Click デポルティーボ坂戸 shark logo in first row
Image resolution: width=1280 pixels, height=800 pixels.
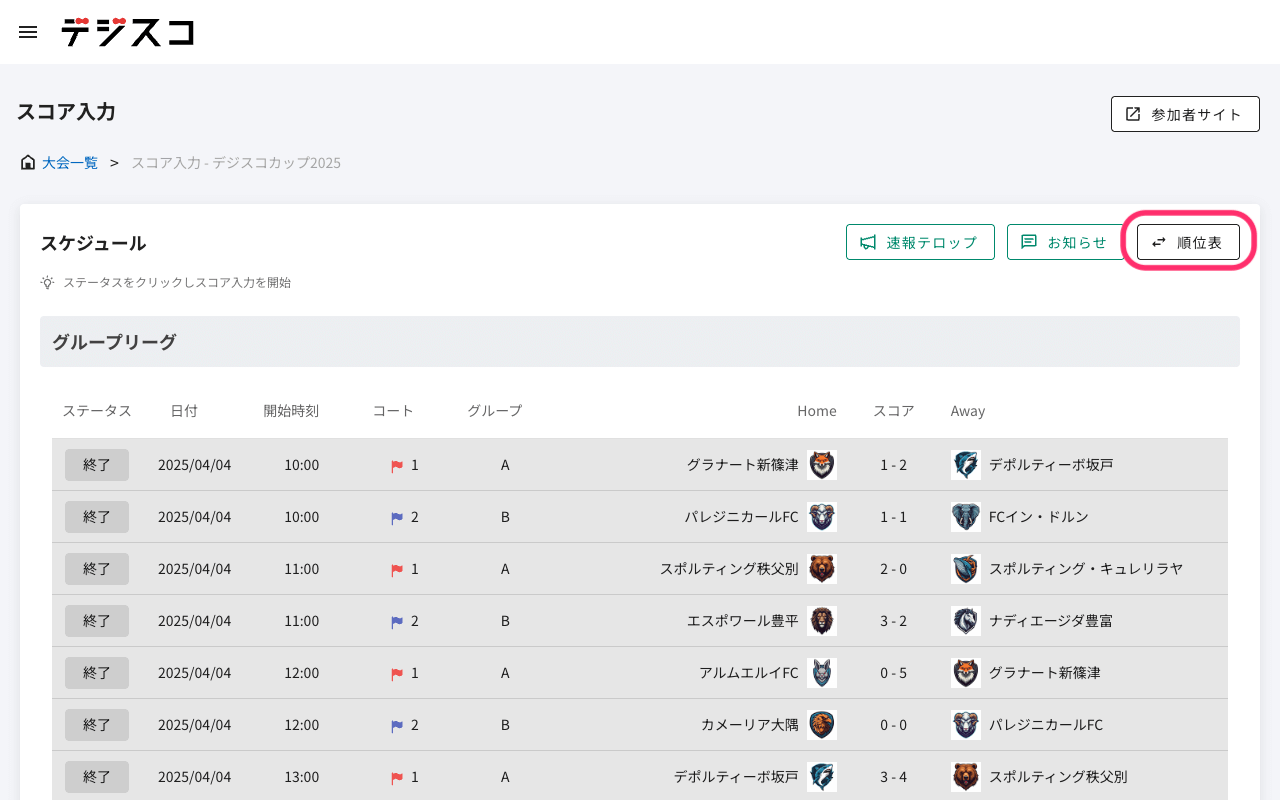coord(965,465)
